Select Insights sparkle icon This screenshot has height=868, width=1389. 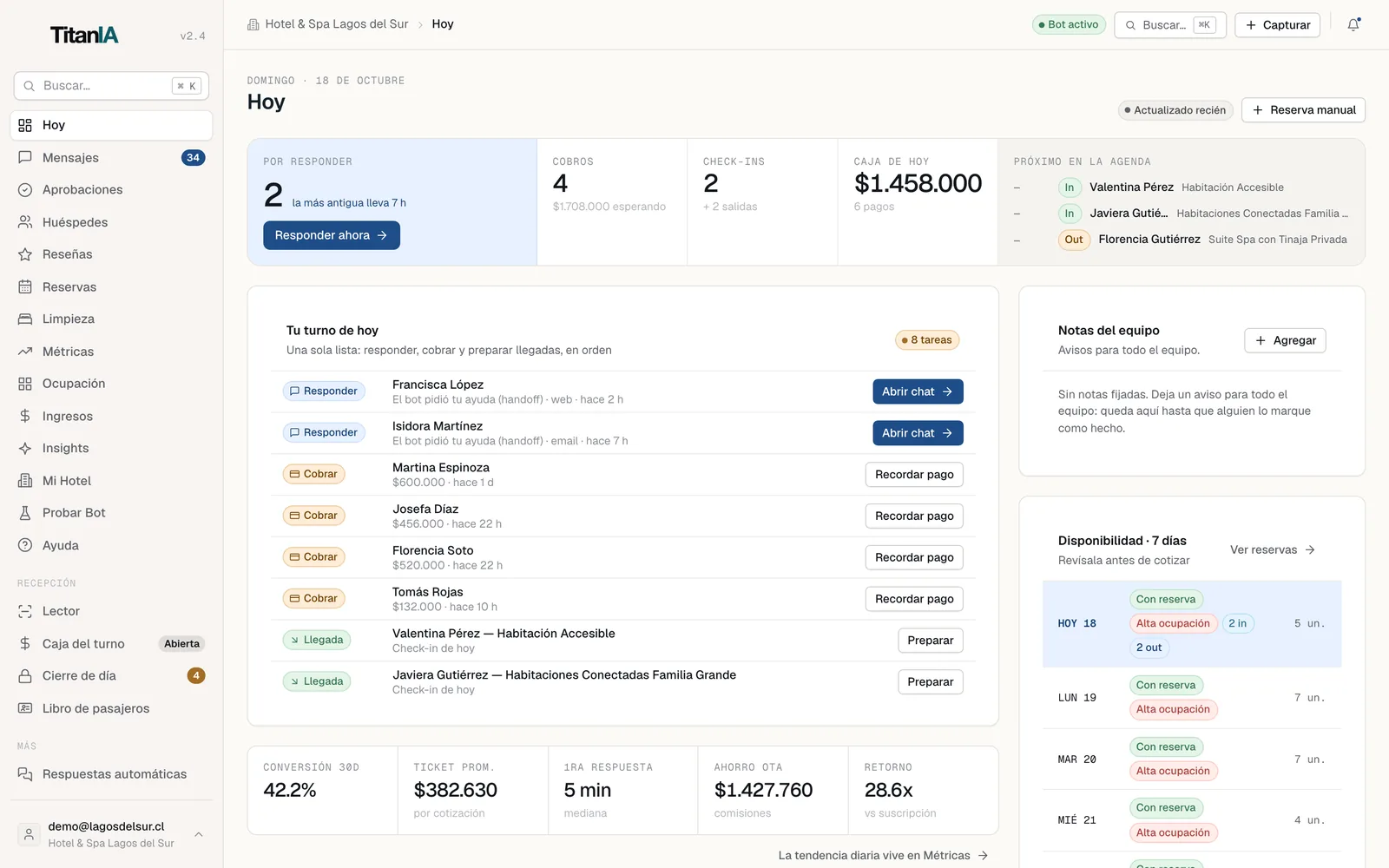point(25,448)
